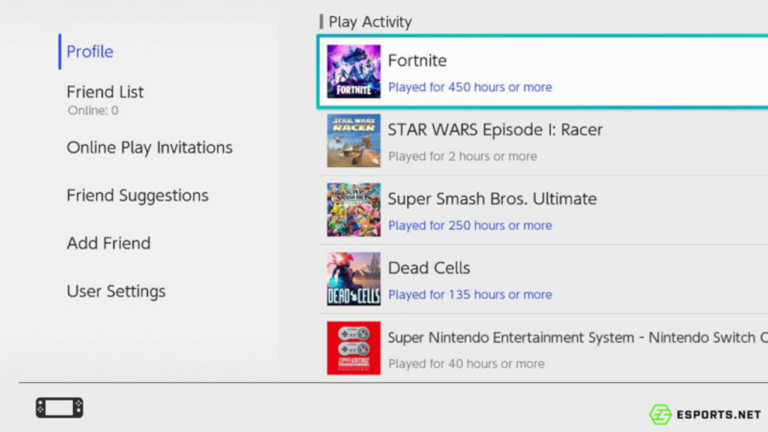Click 'Played for 2 hours or more'
The height and width of the screenshot is (432, 768).
tap(463, 156)
